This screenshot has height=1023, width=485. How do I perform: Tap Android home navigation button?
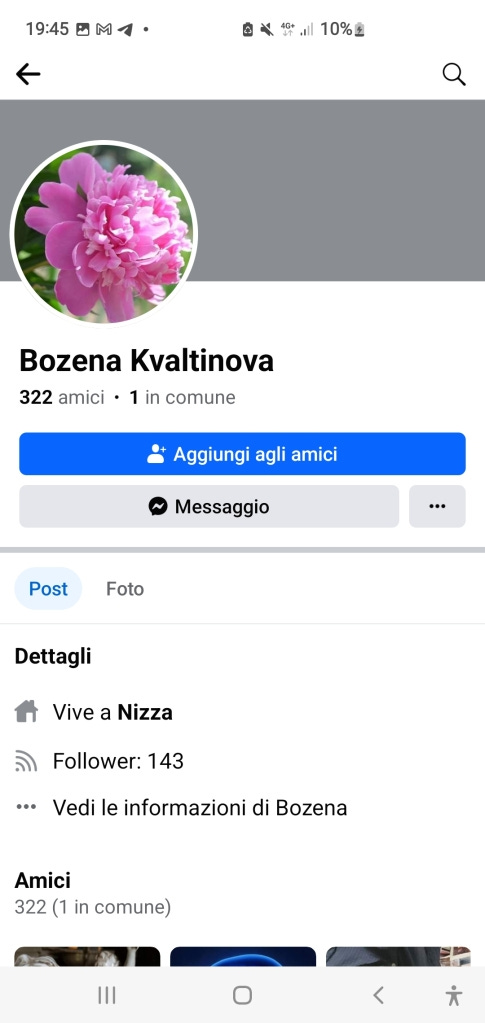[x=242, y=995]
